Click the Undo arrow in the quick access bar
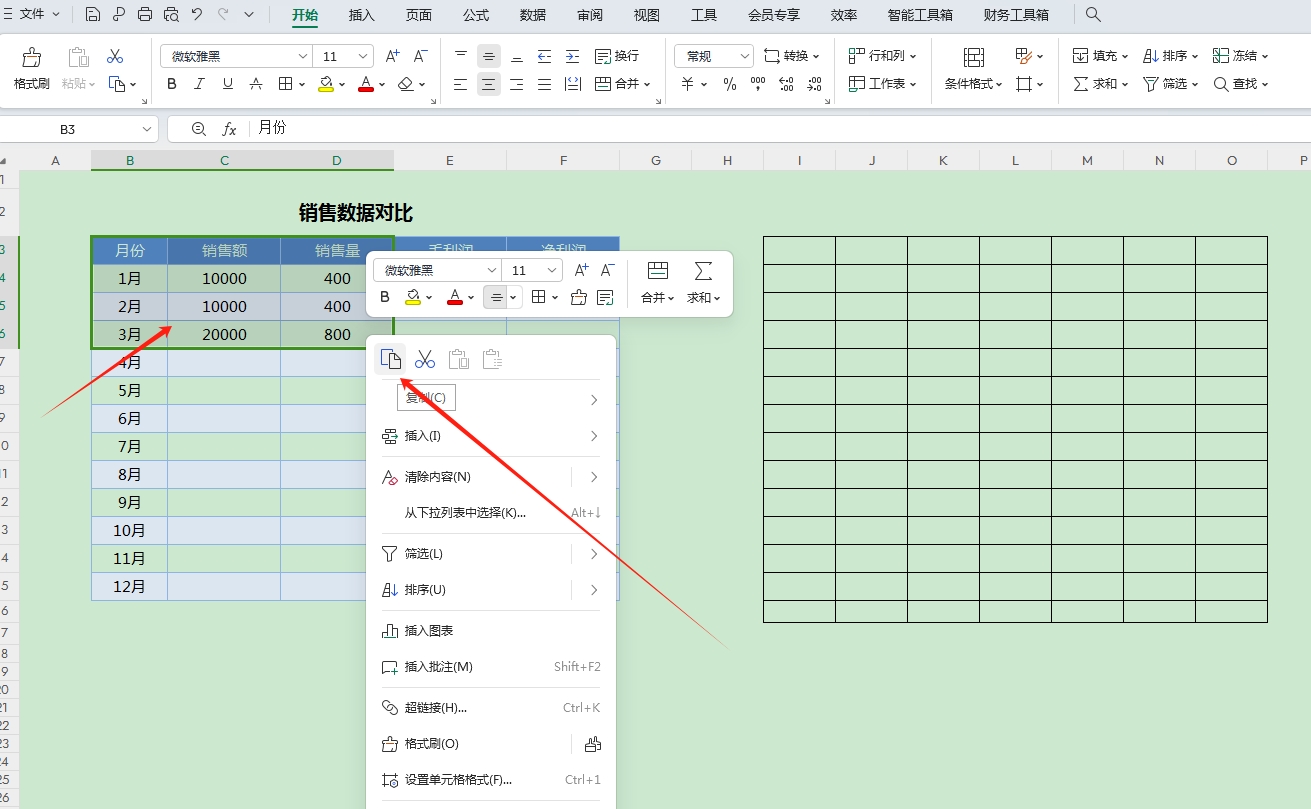Image resolution: width=1311 pixels, height=809 pixels. [197, 14]
